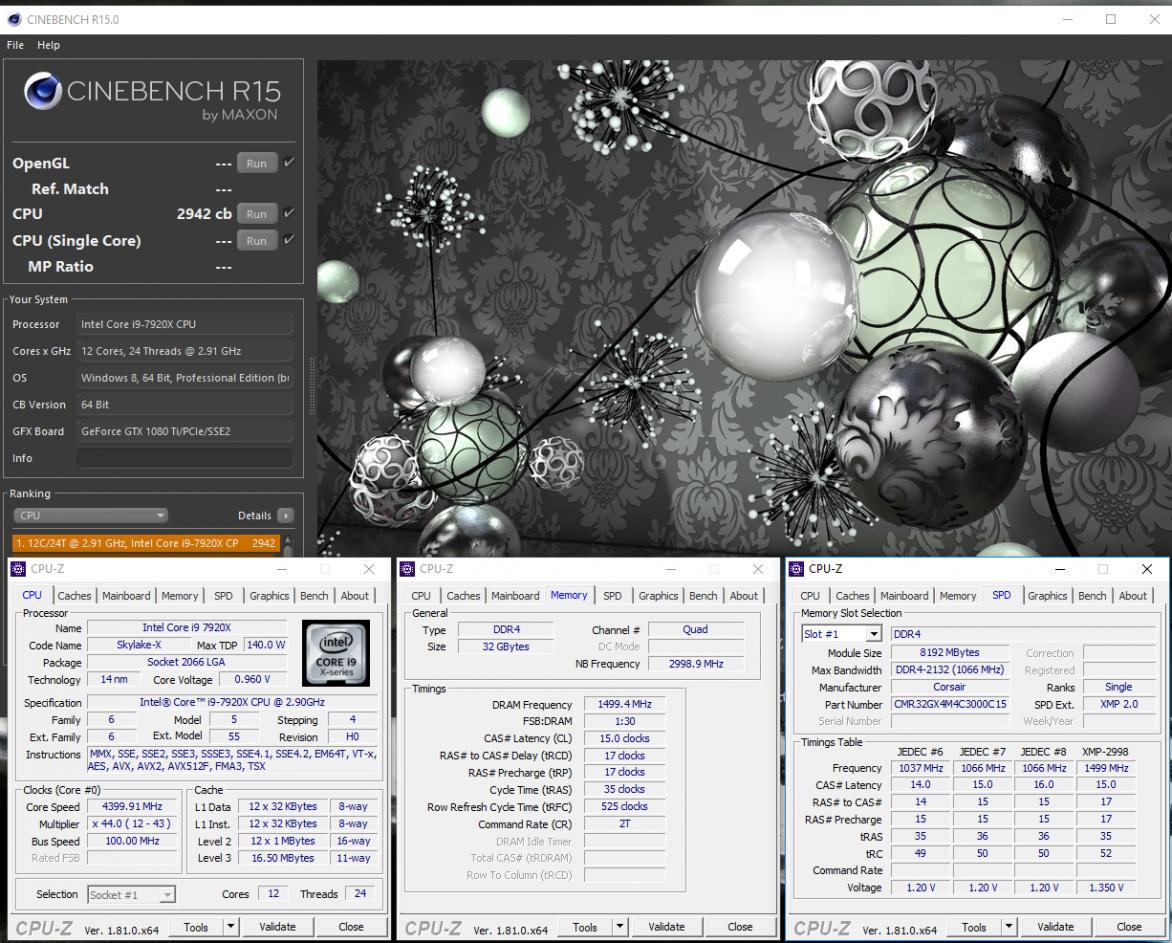The image size is (1172, 943).
Task: Maximize the Cinebench R15 window
Action: coord(1110,19)
